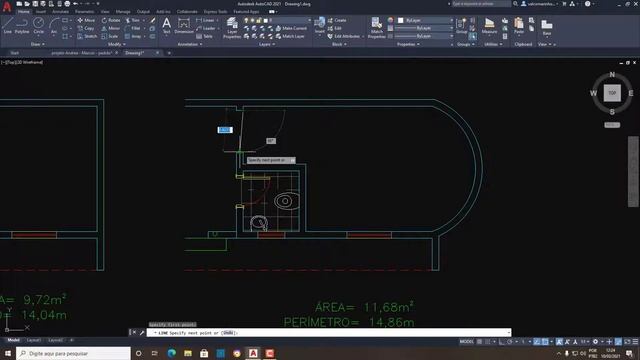Select the Arc tool
This screenshot has height=360, width=640.
pos(54,26)
